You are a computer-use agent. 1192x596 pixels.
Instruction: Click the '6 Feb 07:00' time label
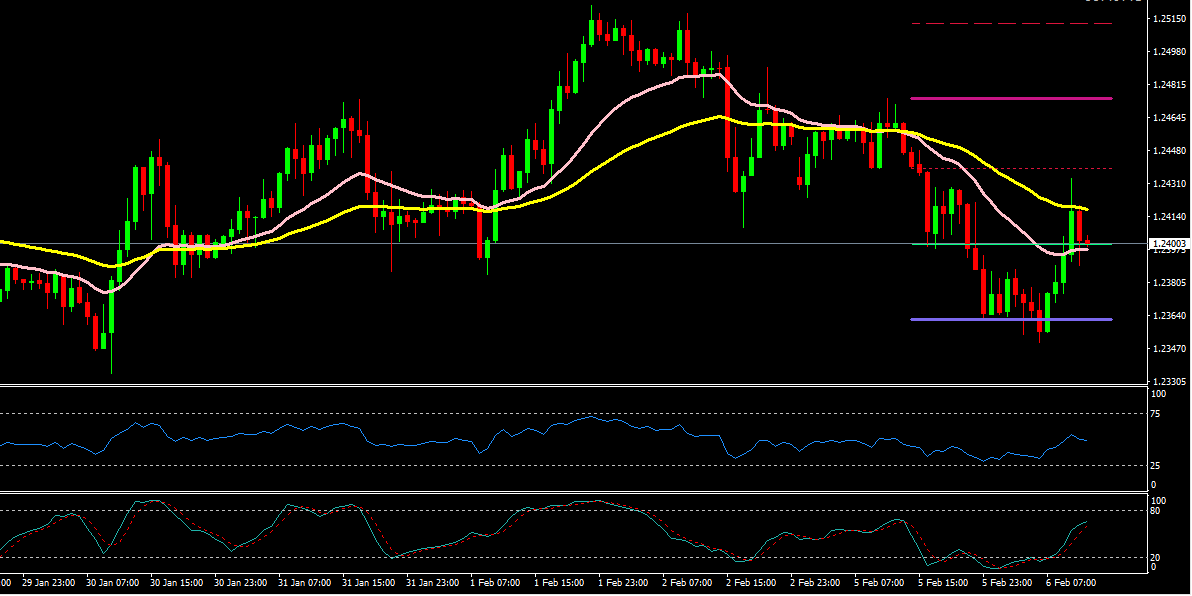(1072, 582)
